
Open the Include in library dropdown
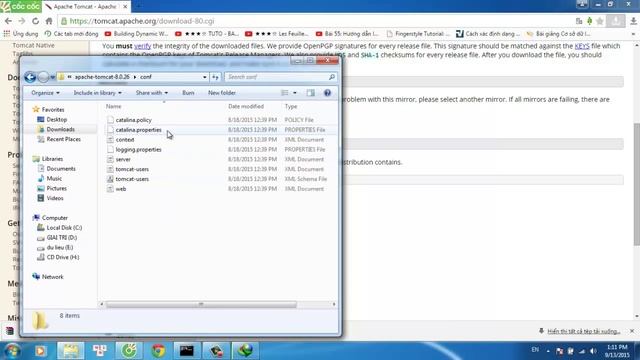pyautogui.click(x=98, y=93)
